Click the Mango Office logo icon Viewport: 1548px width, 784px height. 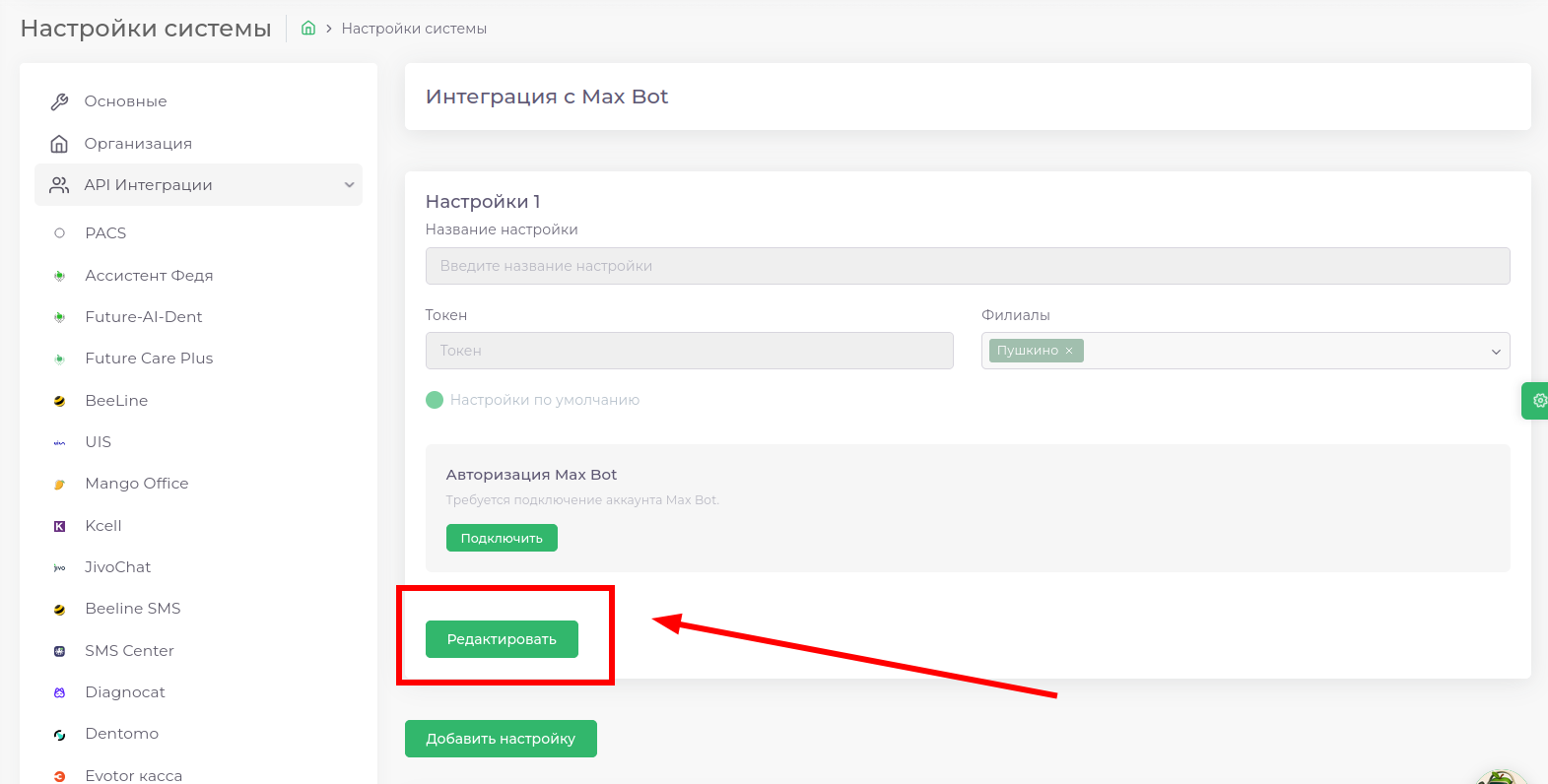59,484
